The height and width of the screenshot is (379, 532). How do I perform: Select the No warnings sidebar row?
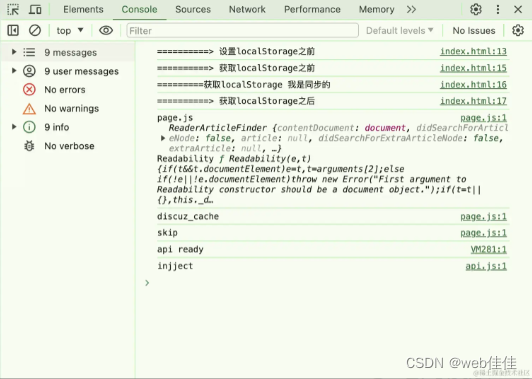(x=68, y=108)
